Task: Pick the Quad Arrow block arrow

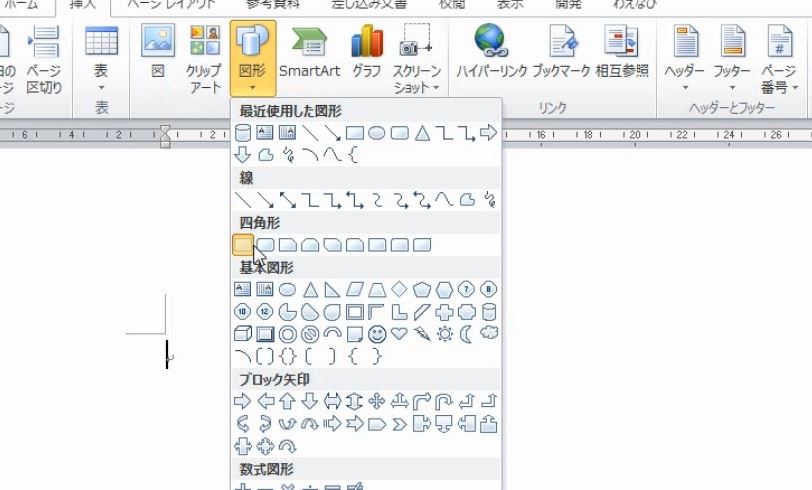Action: pos(377,401)
